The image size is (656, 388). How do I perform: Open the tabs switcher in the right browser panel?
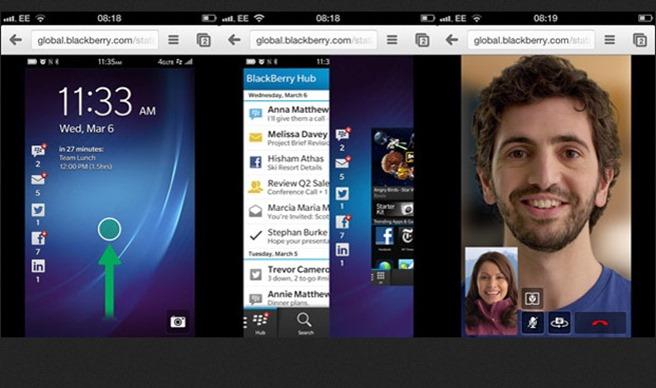640,40
